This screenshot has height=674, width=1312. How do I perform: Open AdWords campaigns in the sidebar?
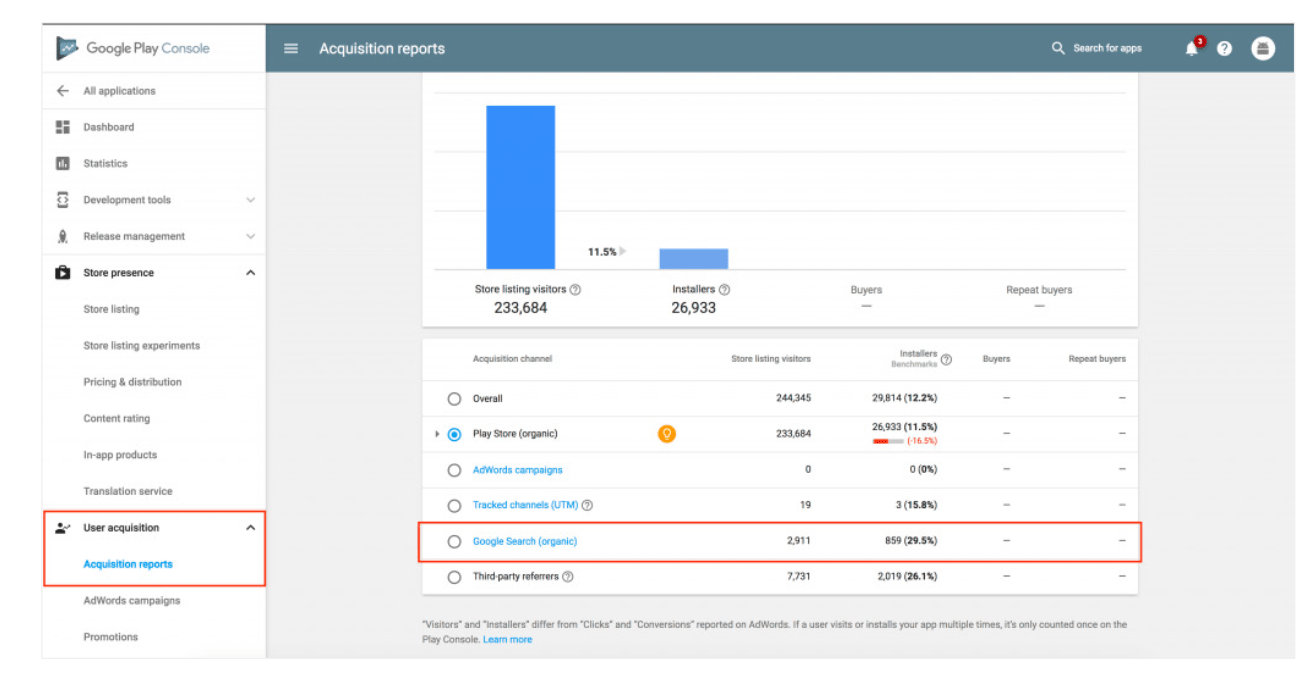[131, 600]
